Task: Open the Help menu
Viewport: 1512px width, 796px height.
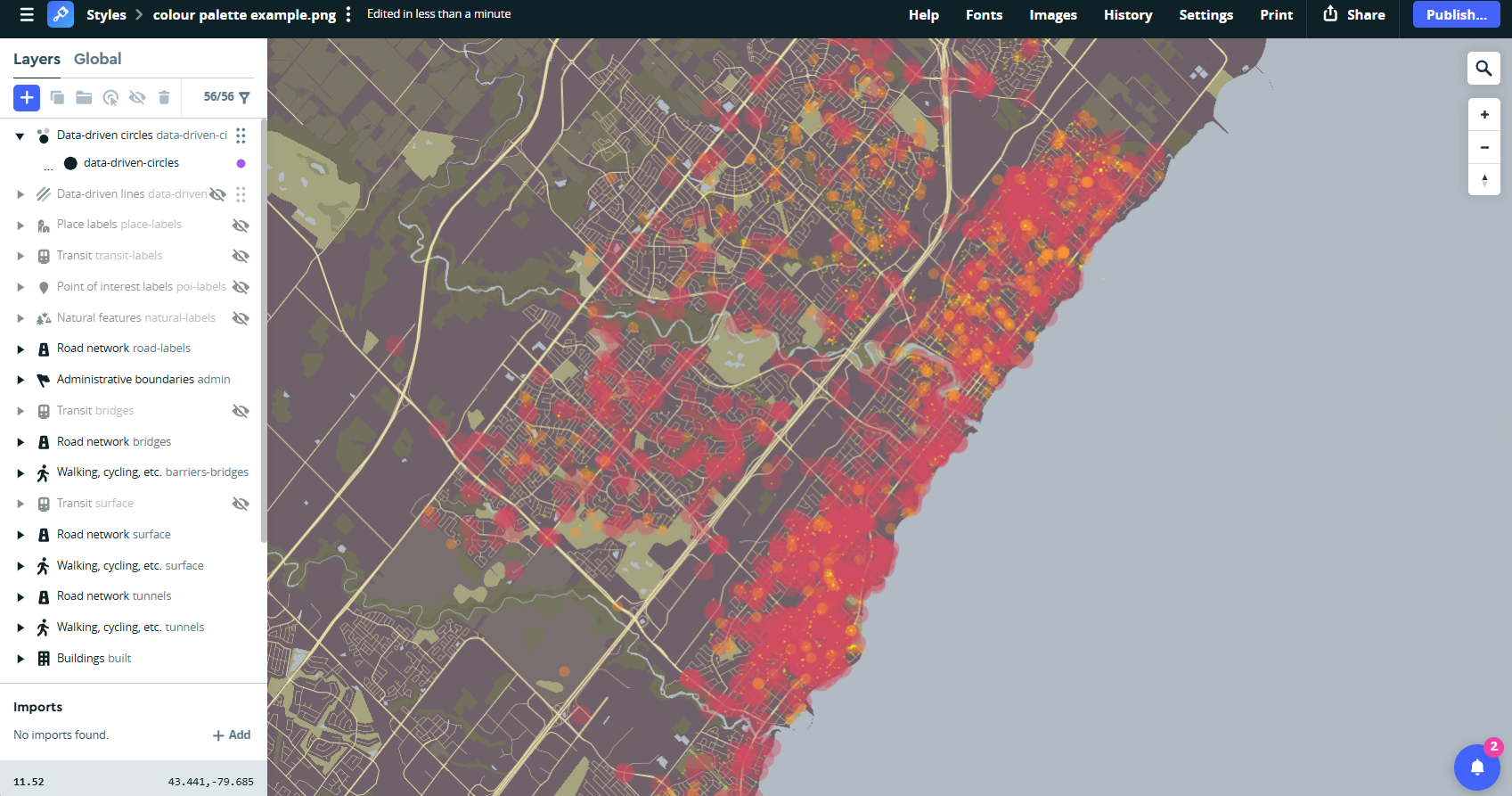Action: click(x=924, y=14)
